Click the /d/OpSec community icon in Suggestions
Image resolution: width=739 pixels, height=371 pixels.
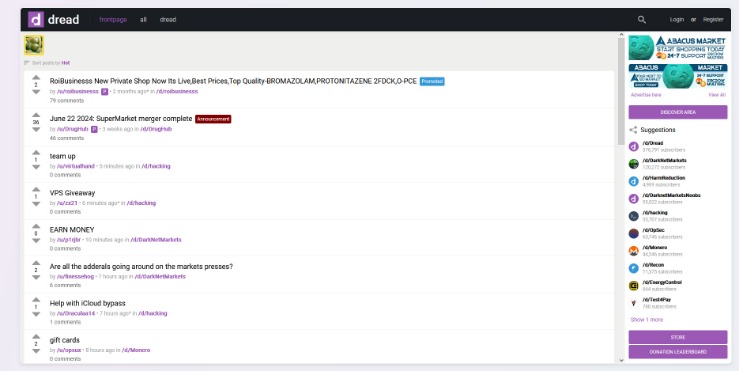click(633, 233)
